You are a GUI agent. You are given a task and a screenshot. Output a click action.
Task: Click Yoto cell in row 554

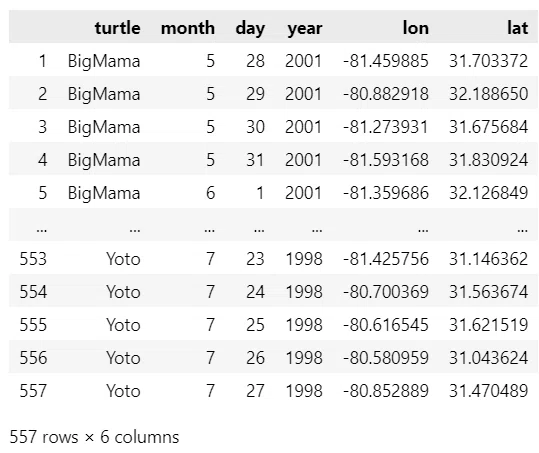point(123,292)
